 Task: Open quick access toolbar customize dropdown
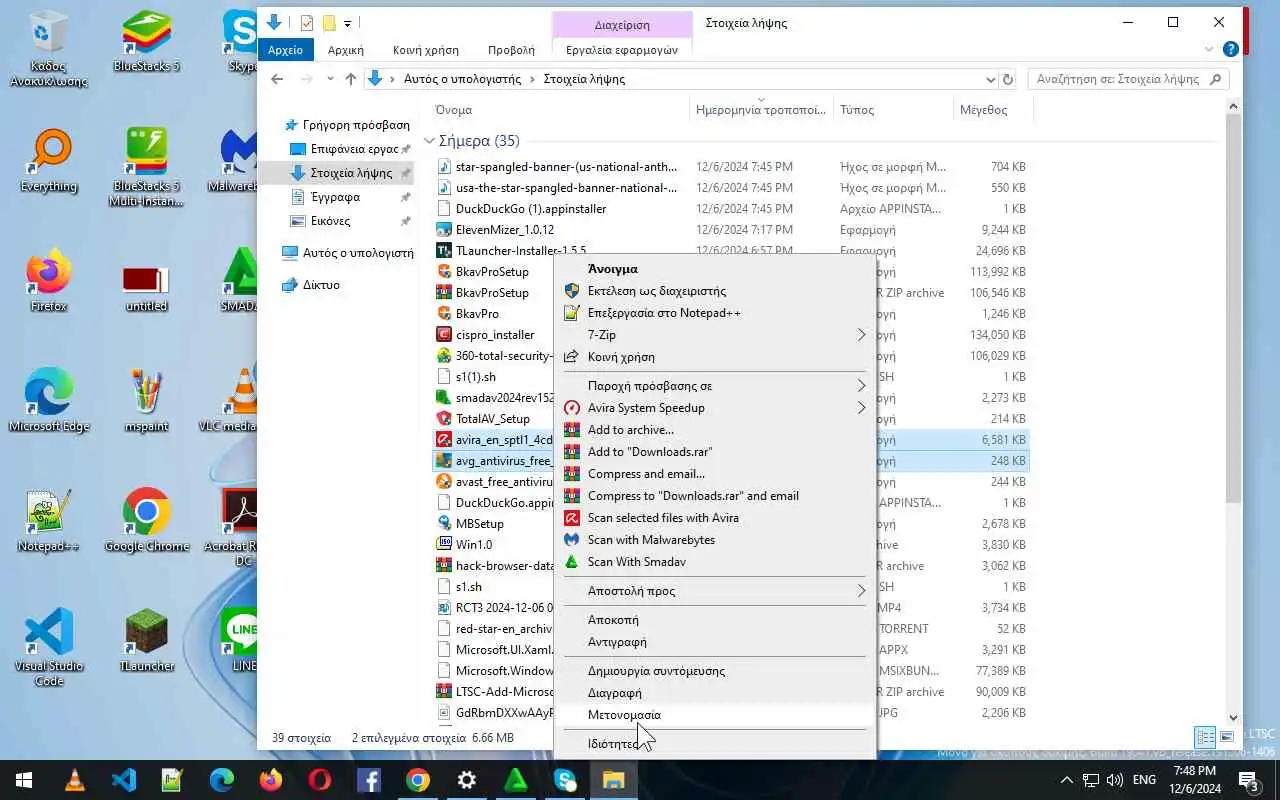347,23
